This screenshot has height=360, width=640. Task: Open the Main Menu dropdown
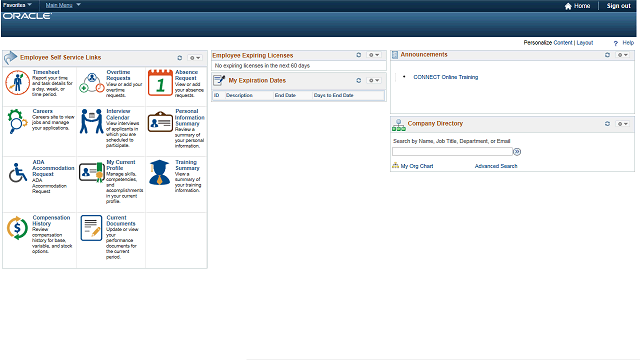(x=63, y=5)
